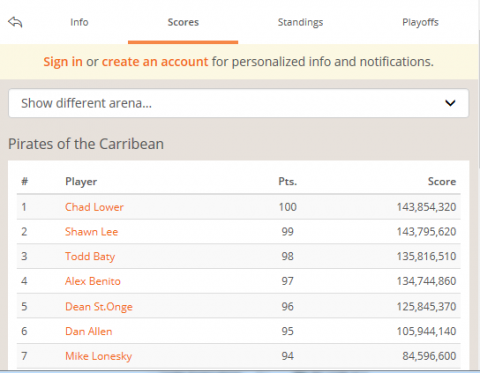Click the Pts. column header
The image size is (480, 373).
pyautogui.click(x=288, y=181)
